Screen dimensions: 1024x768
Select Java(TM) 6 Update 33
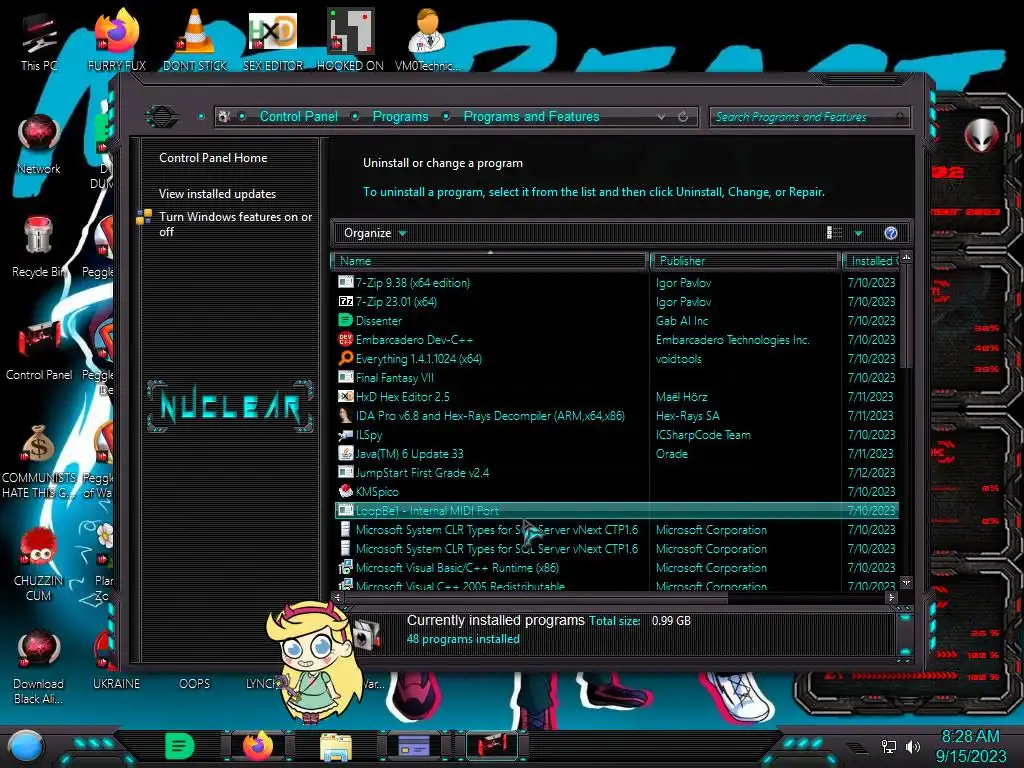pyautogui.click(x=617, y=453)
